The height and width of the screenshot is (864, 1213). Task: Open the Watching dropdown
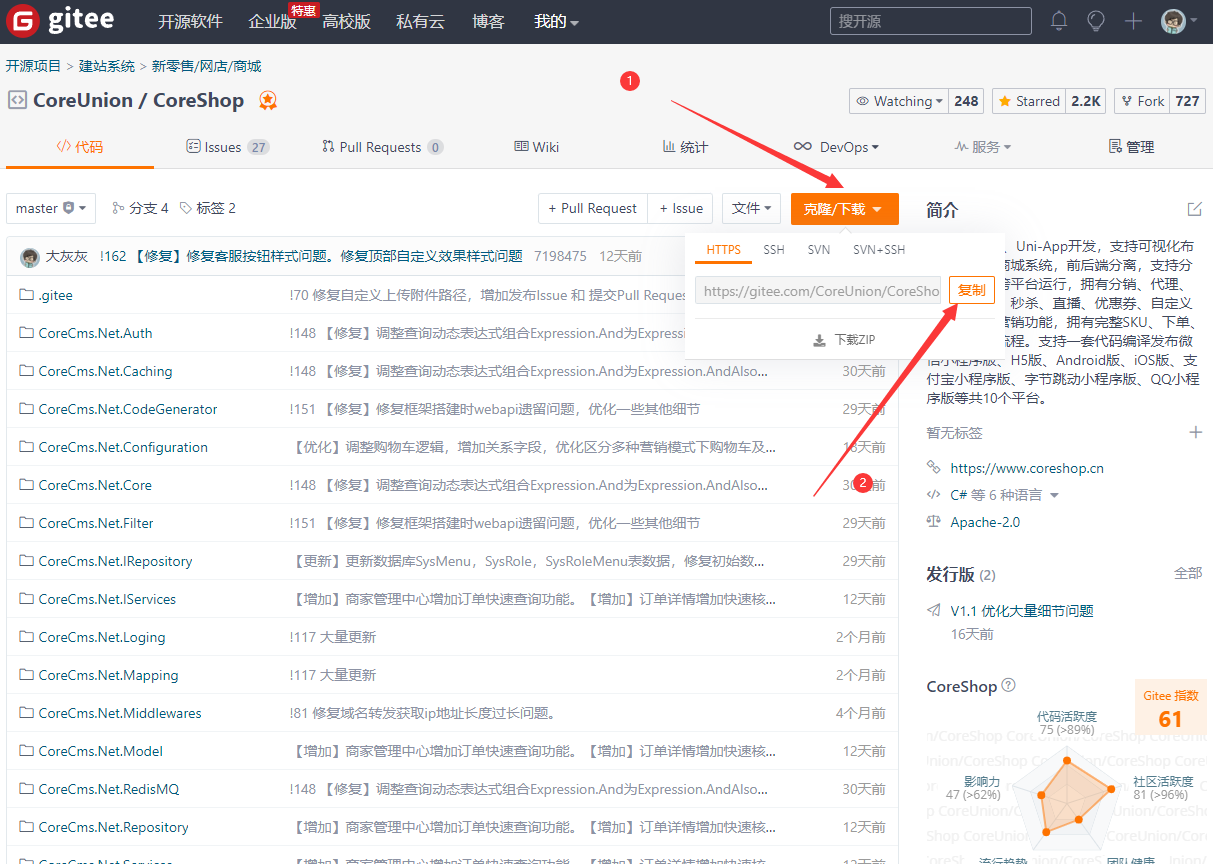[900, 101]
